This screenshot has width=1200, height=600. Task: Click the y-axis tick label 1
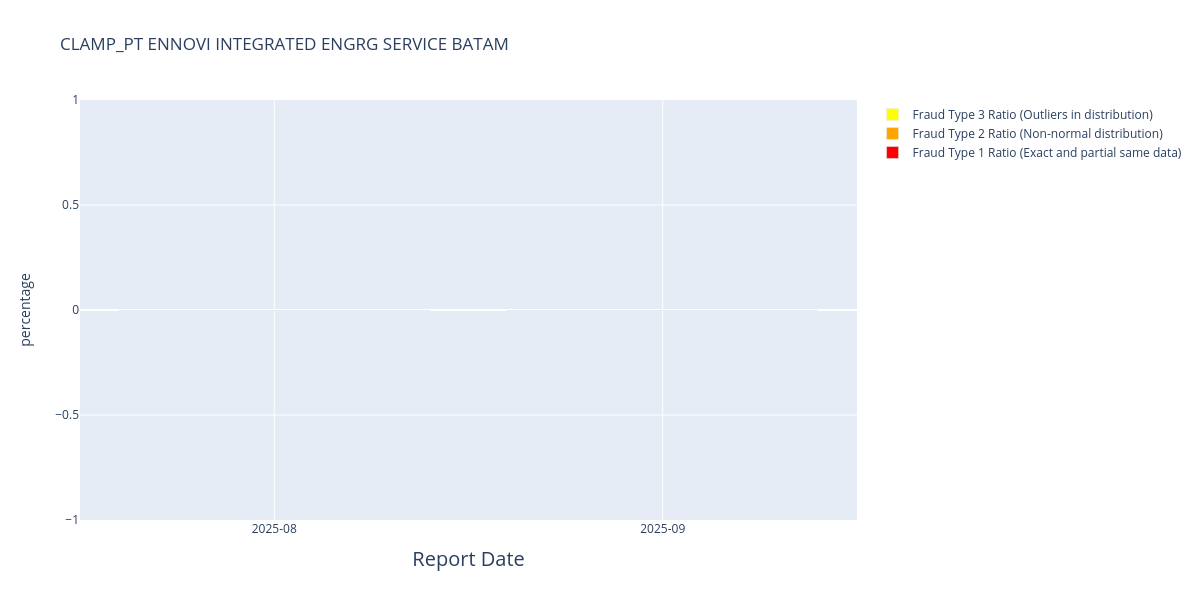pos(75,100)
